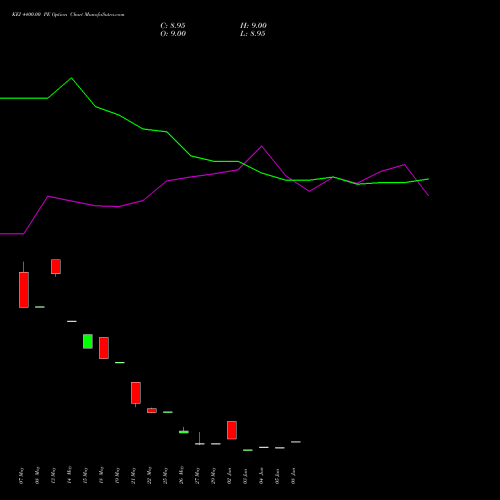Click the green line peak near 14 May

coord(71,78)
